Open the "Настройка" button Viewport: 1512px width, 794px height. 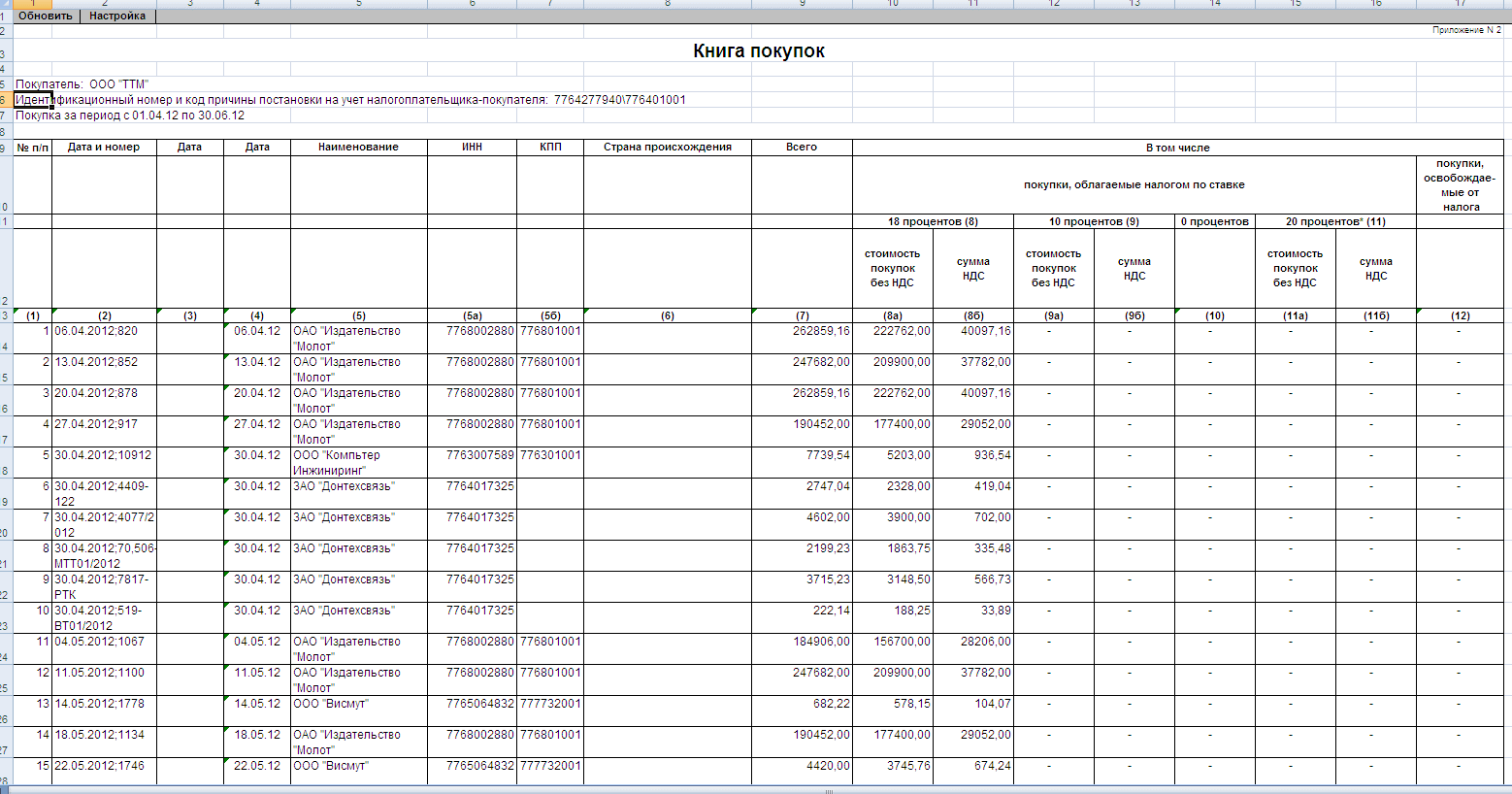pyautogui.click(x=117, y=16)
